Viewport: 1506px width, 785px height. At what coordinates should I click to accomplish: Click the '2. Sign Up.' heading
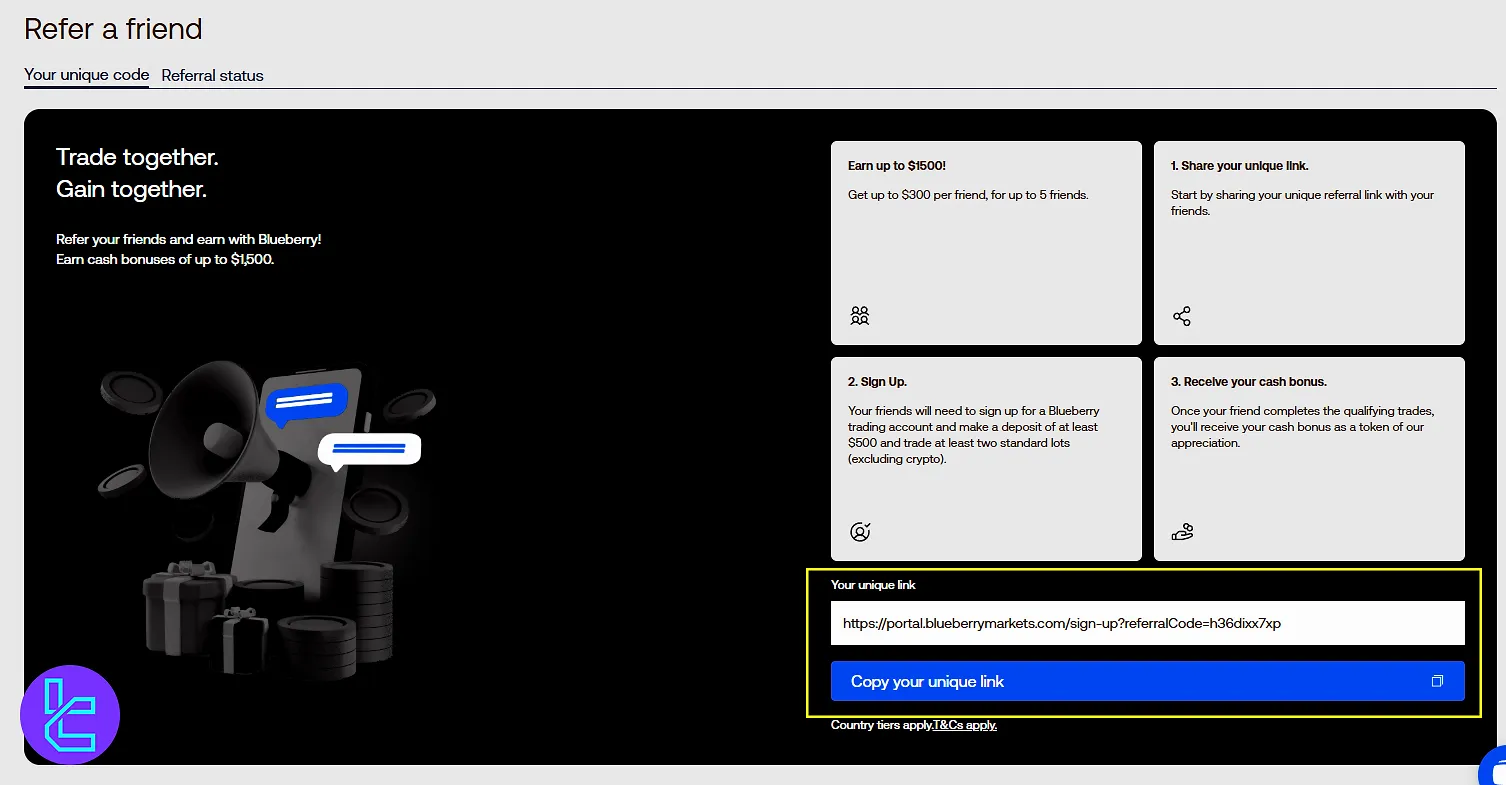point(877,382)
